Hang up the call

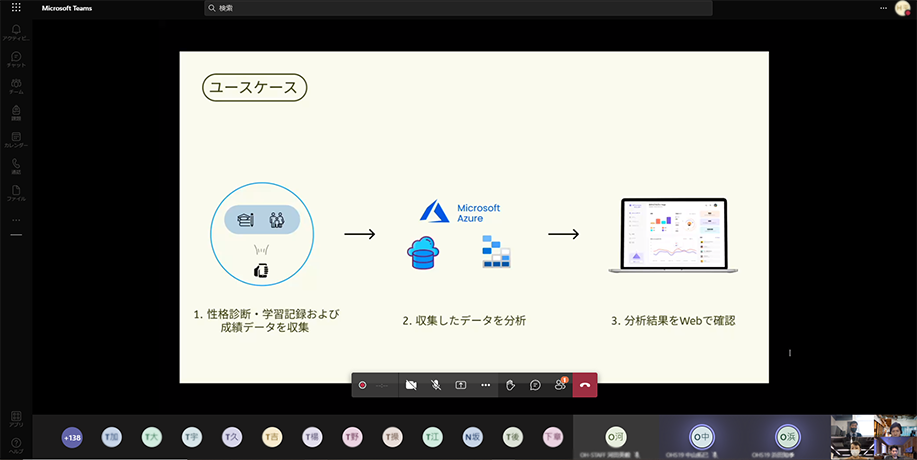pyautogui.click(x=585, y=385)
